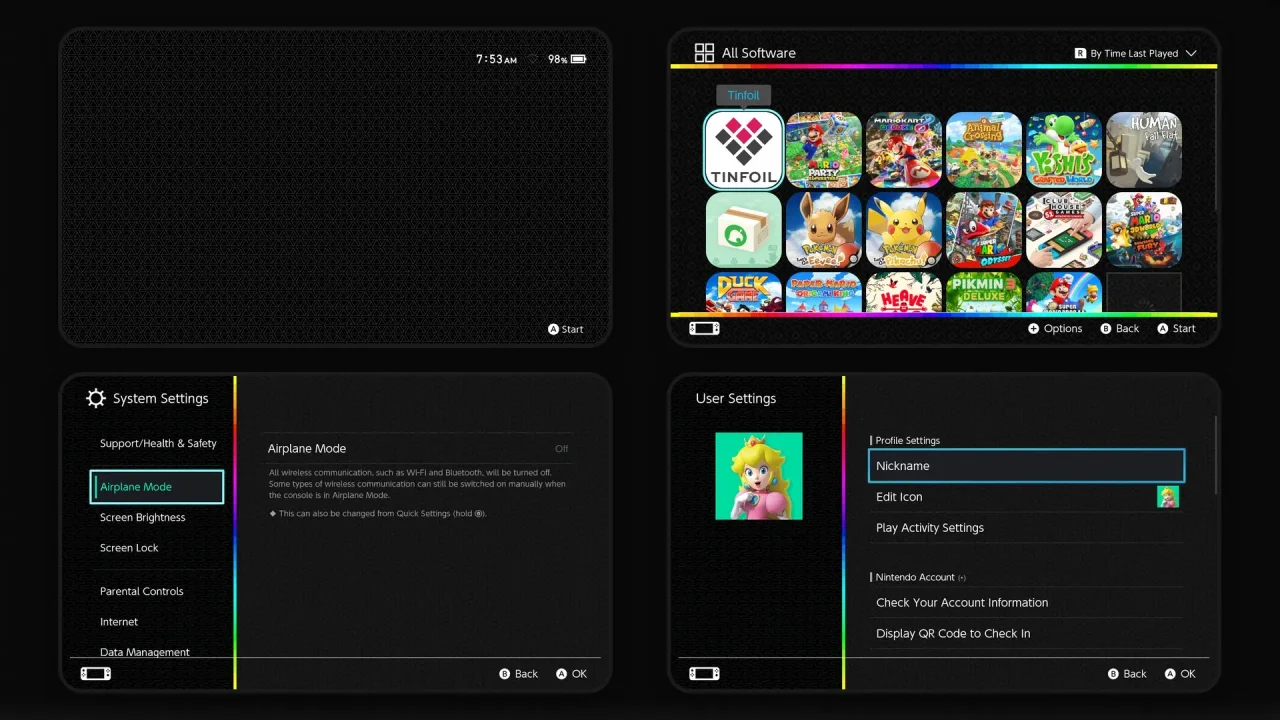
Task: Open Edit Icon in Profile Settings
Action: pos(1027,497)
